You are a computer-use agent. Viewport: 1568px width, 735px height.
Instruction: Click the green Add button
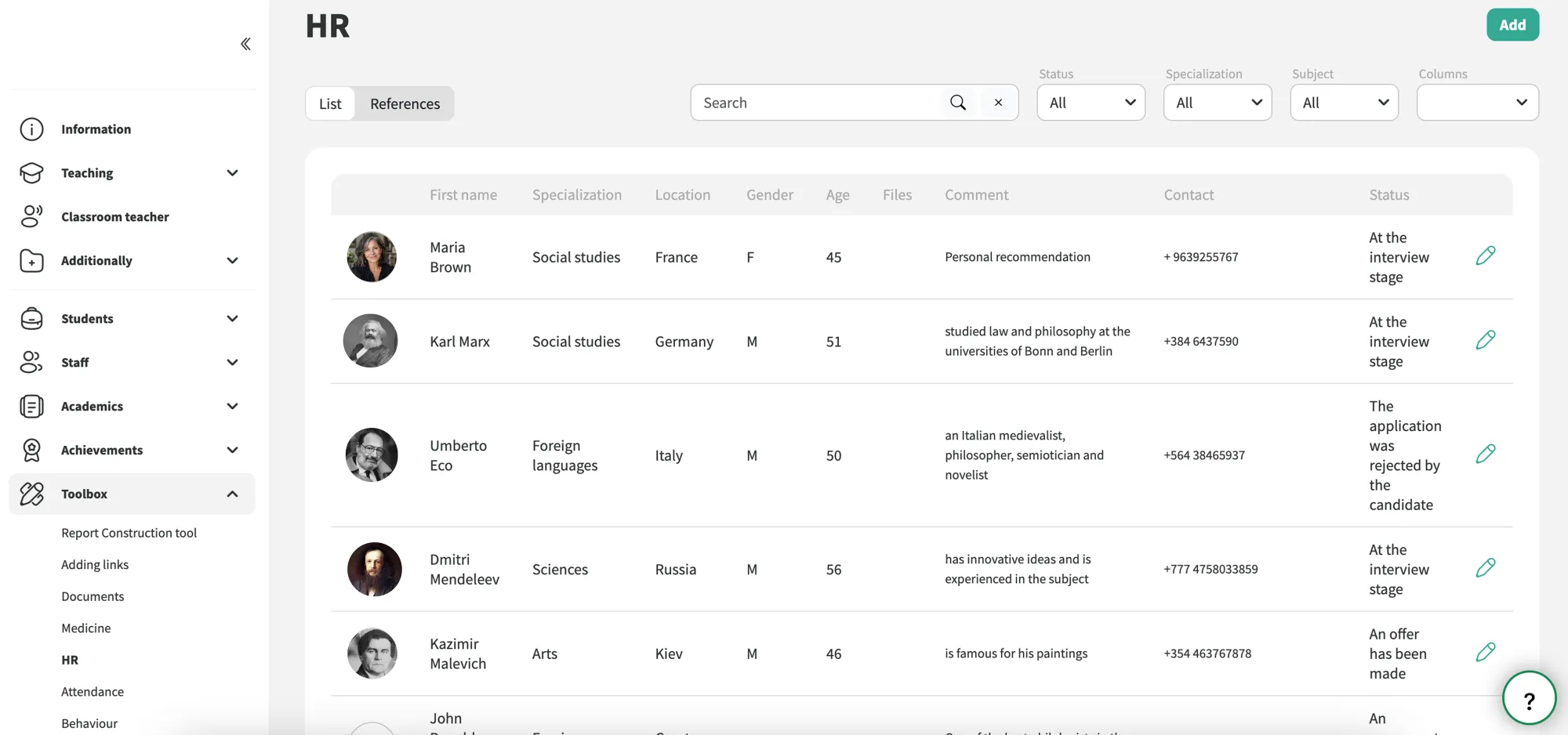coord(1512,25)
